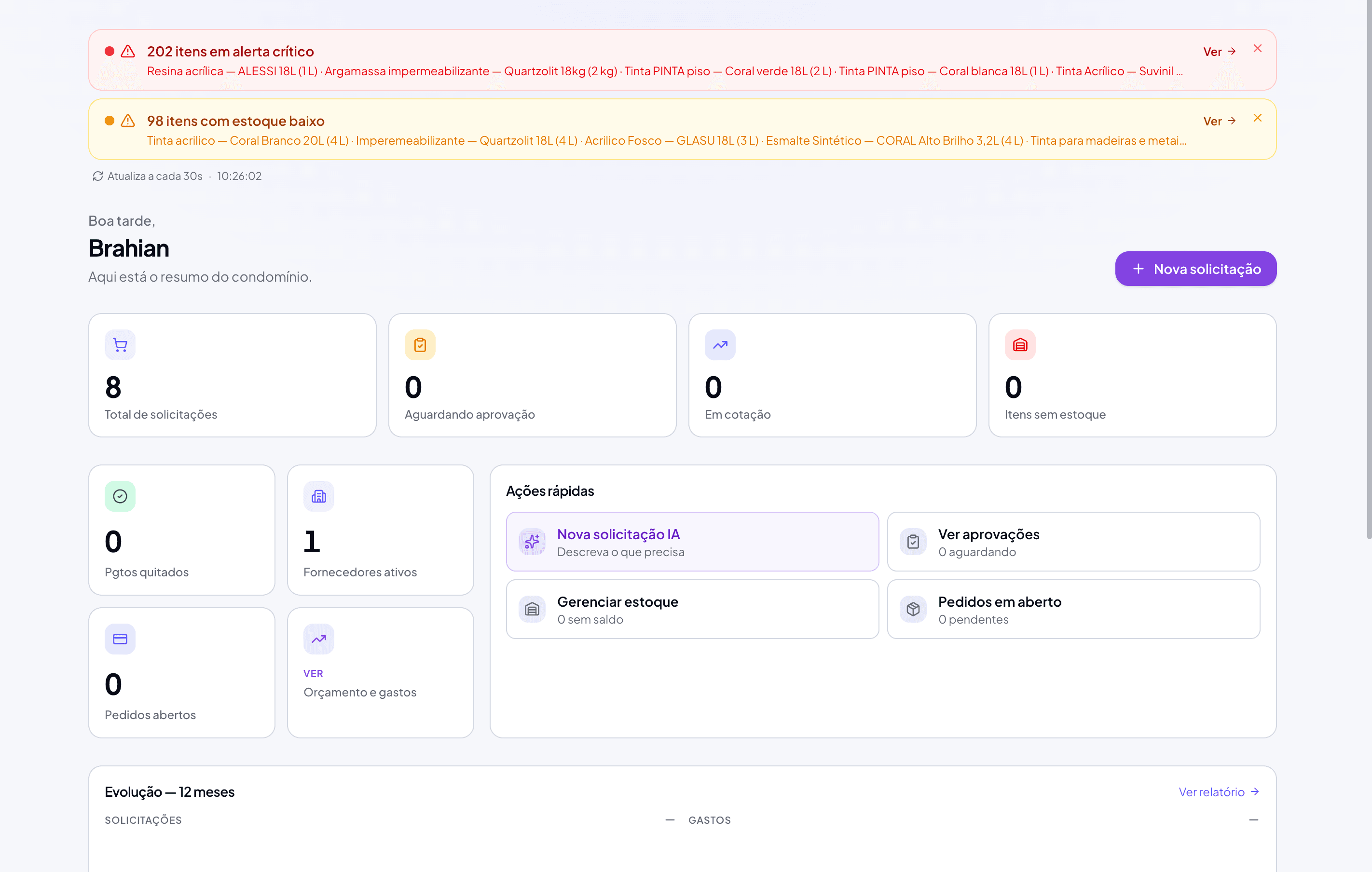
Task: Open the Ver relatório link
Action: pyautogui.click(x=1219, y=792)
